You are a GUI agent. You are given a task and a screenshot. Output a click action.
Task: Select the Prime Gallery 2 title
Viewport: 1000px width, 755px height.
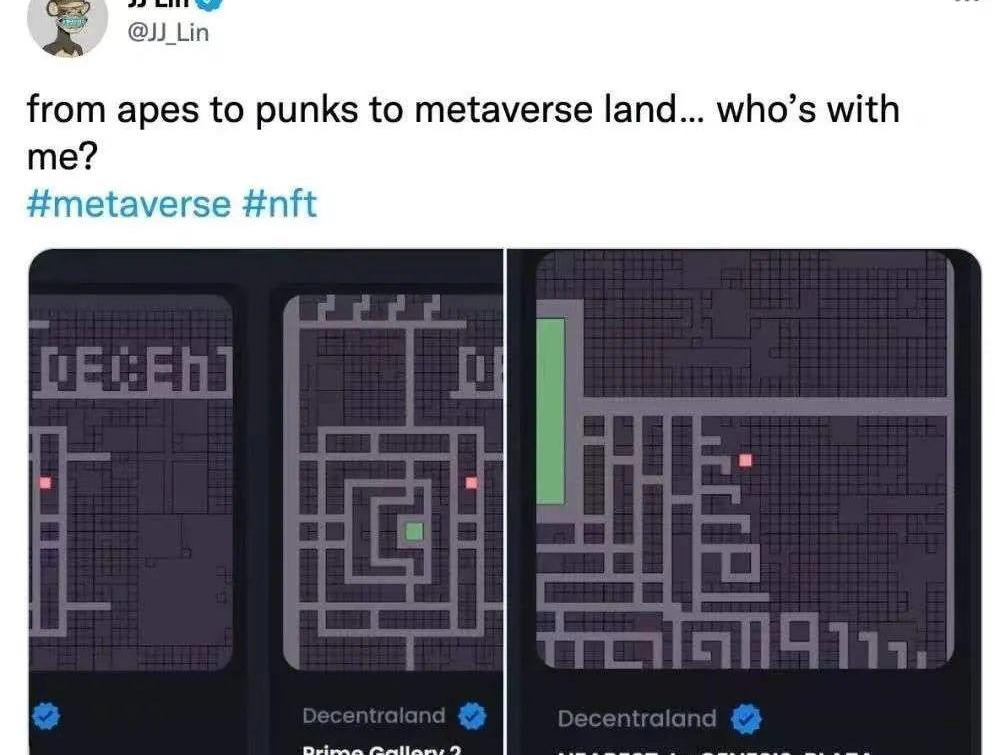pos(381,749)
